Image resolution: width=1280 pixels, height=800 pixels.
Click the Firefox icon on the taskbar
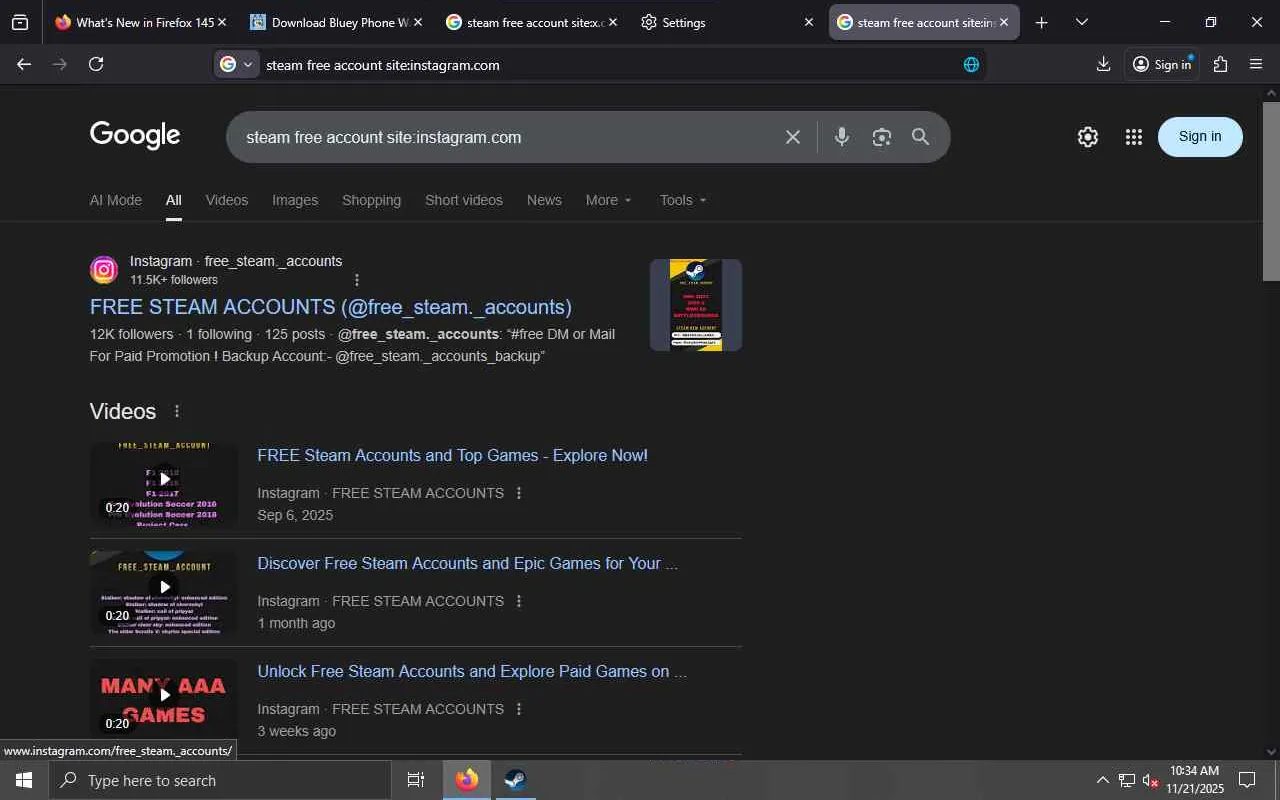coord(467,780)
